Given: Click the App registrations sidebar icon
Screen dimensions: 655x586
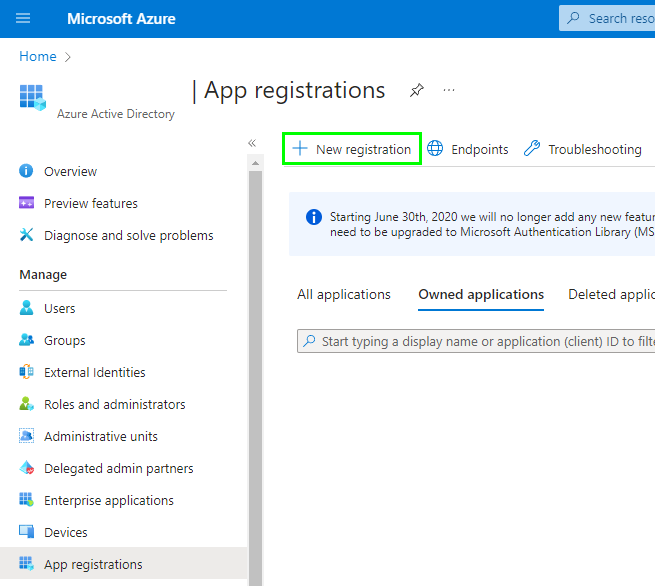Looking at the screenshot, I should (x=26, y=563).
